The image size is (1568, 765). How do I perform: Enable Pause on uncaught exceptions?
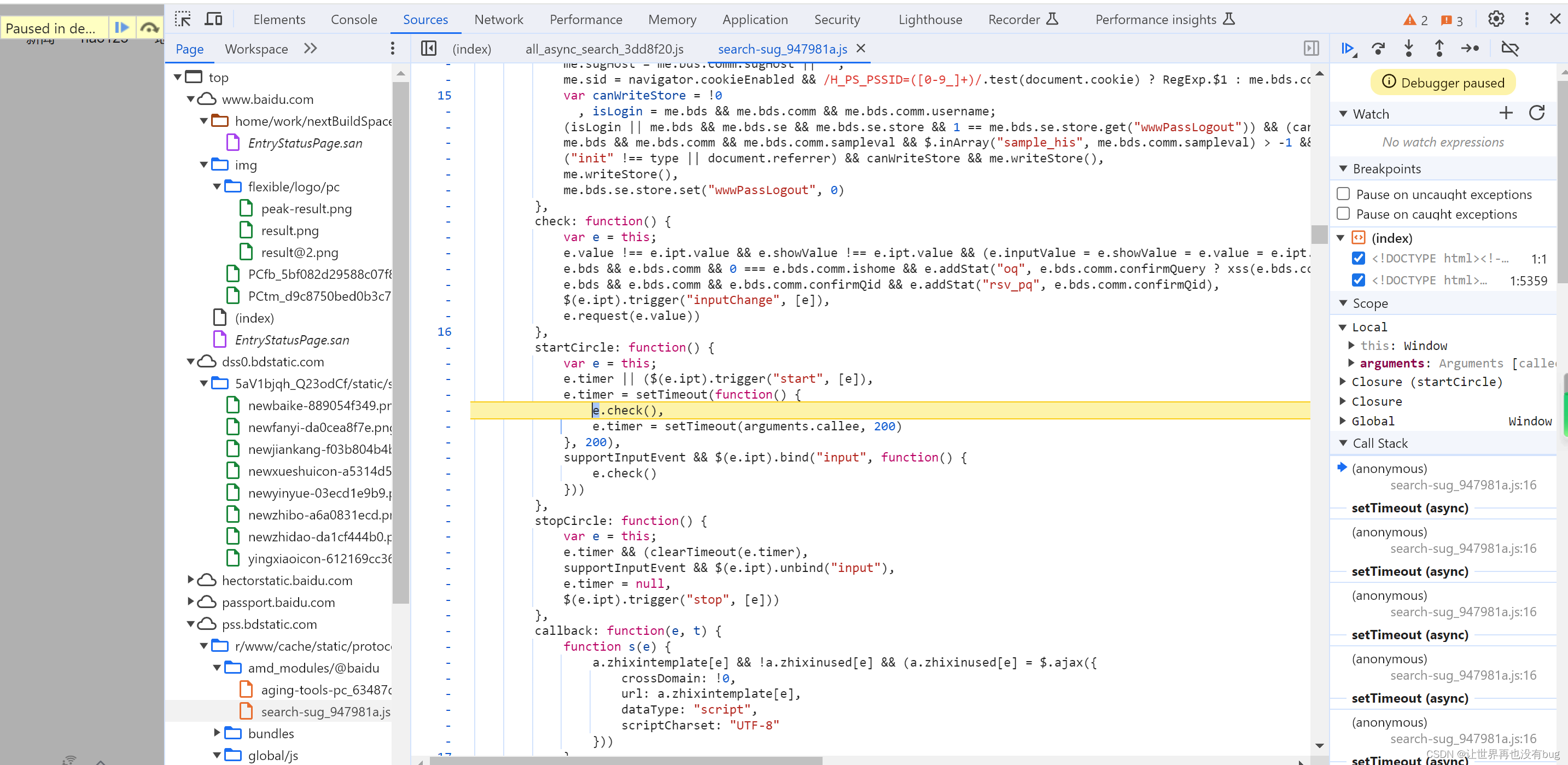1343,194
